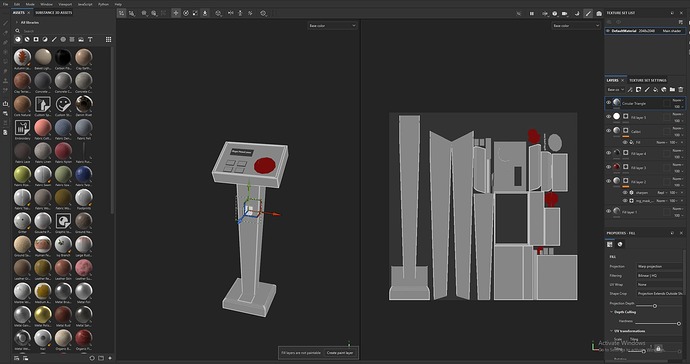This screenshot has height=364, width=690.
Task: Open the Shape Crop dropdown
Action: tap(660, 293)
